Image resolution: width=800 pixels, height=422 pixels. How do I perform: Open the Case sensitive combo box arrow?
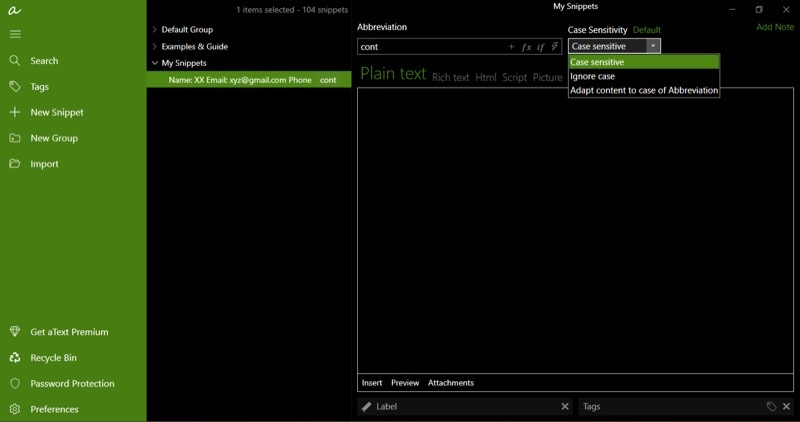[653, 46]
